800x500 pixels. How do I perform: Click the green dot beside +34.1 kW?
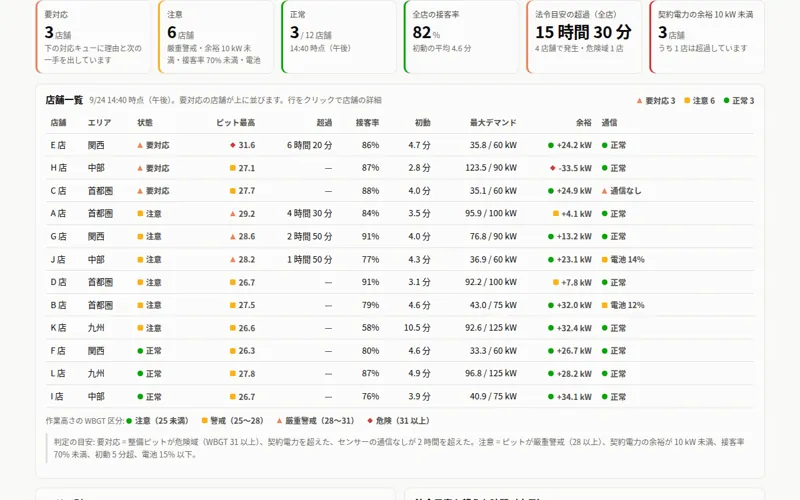[x=551, y=396]
